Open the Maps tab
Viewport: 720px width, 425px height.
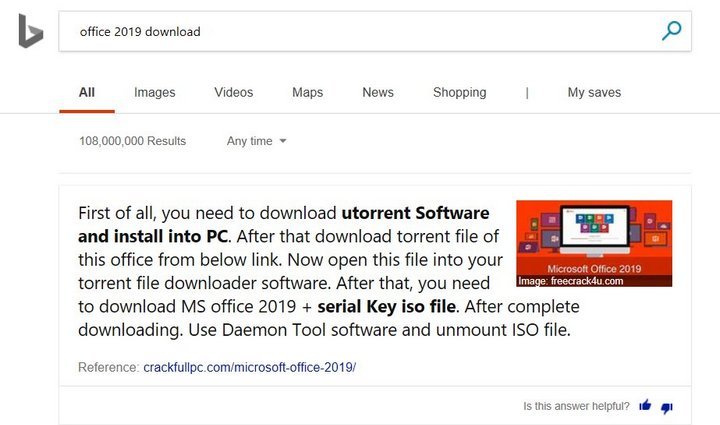pyautogui.click(x=307, y=92)
